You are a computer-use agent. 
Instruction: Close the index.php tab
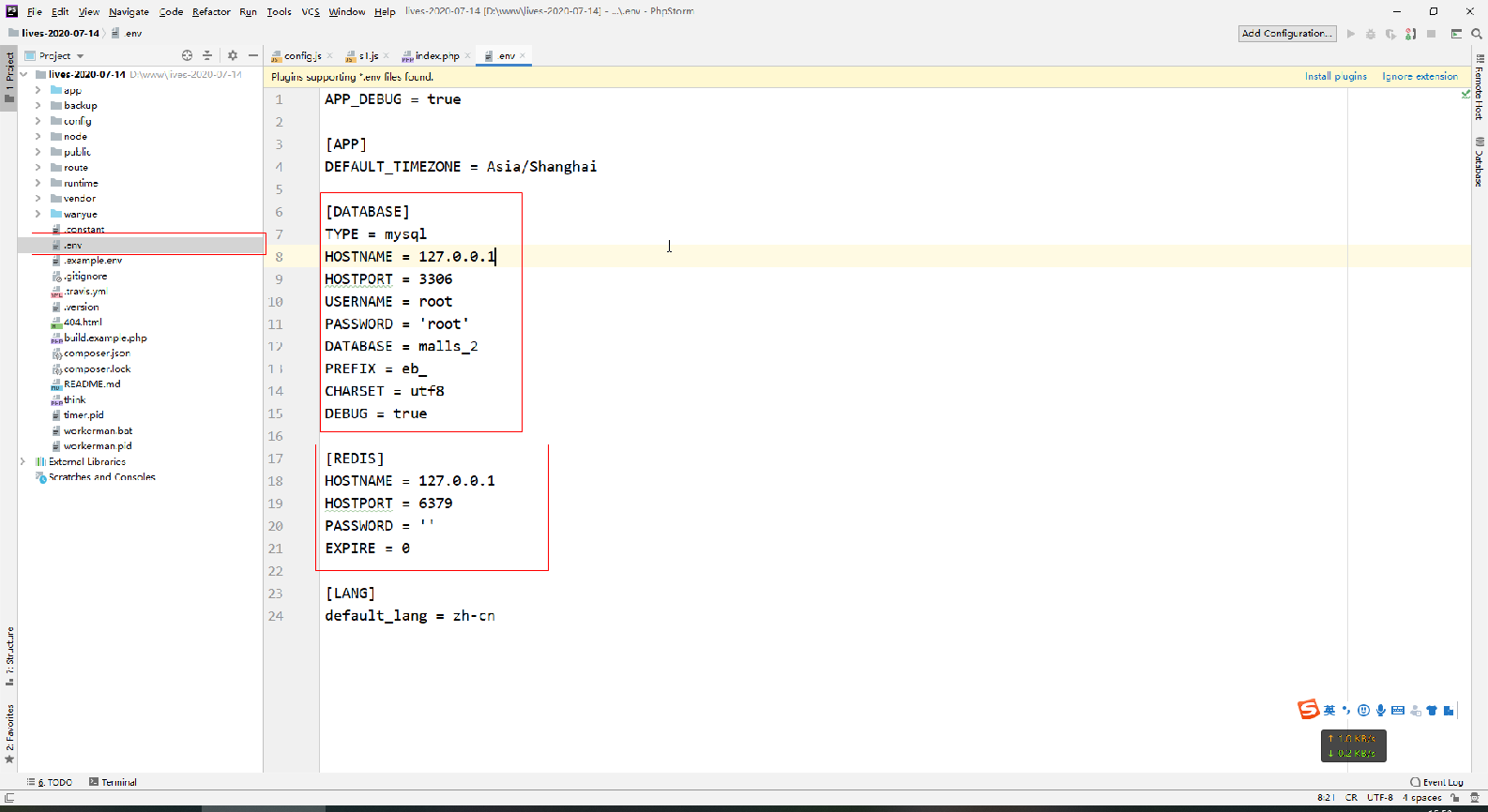pyautogui.click(x=467, y=56)
